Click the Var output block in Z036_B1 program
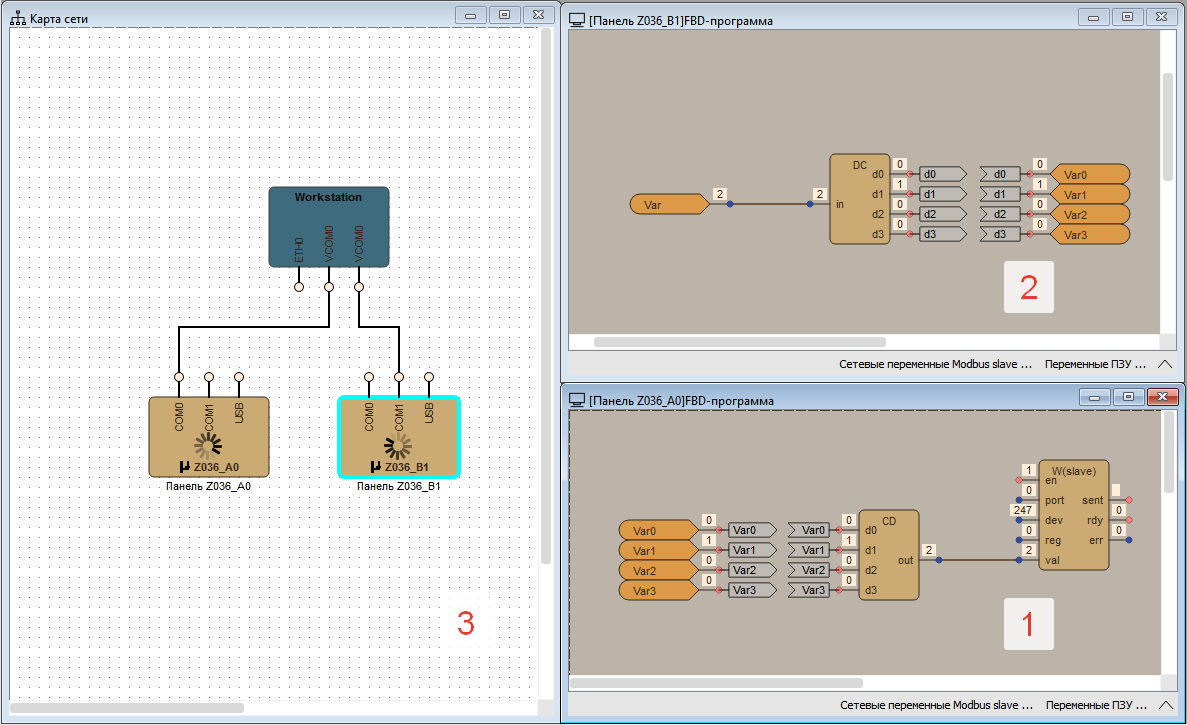1187x725 pixels. (668, 203)
